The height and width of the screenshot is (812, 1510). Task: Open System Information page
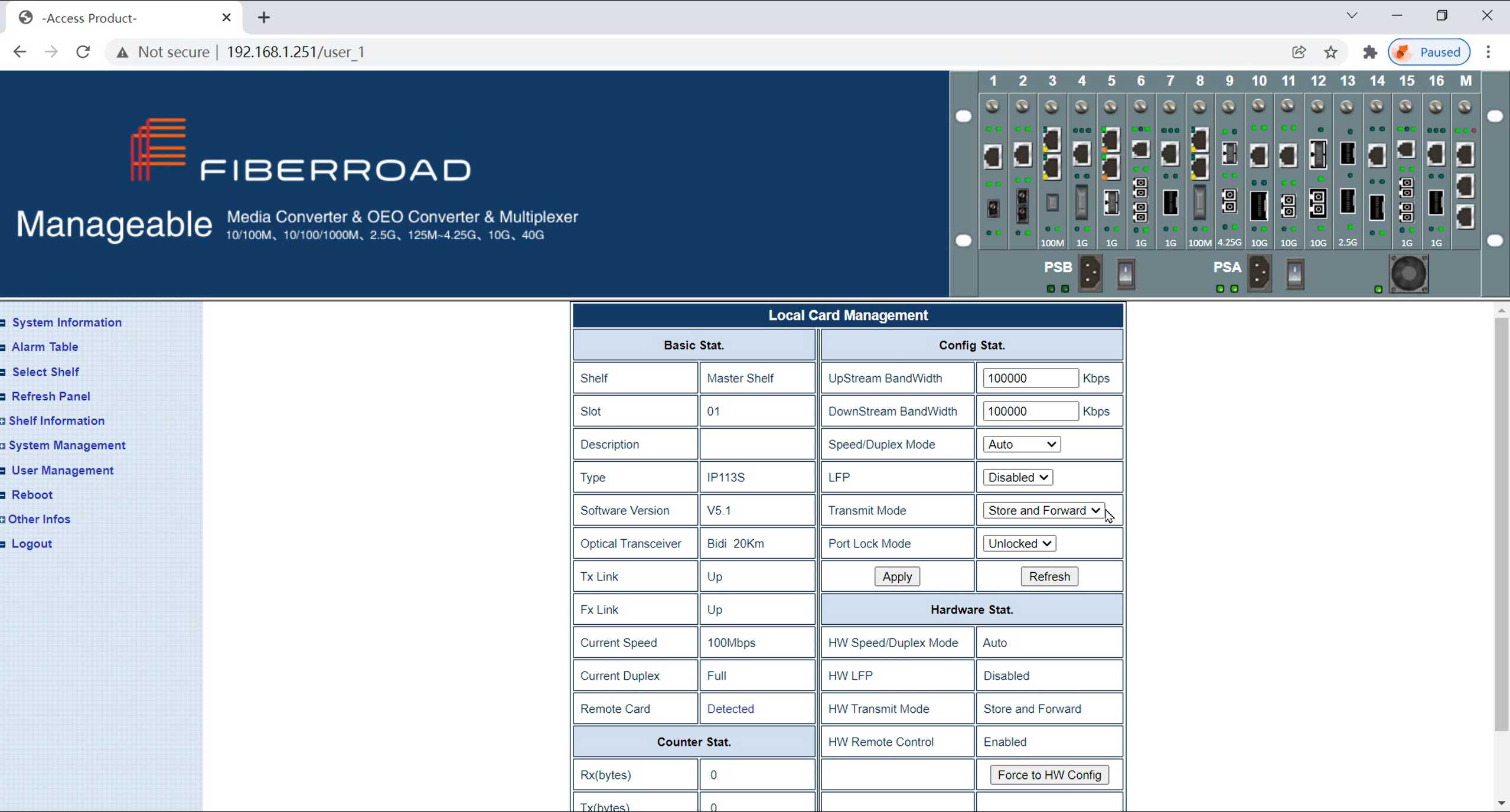click(67, 322)
